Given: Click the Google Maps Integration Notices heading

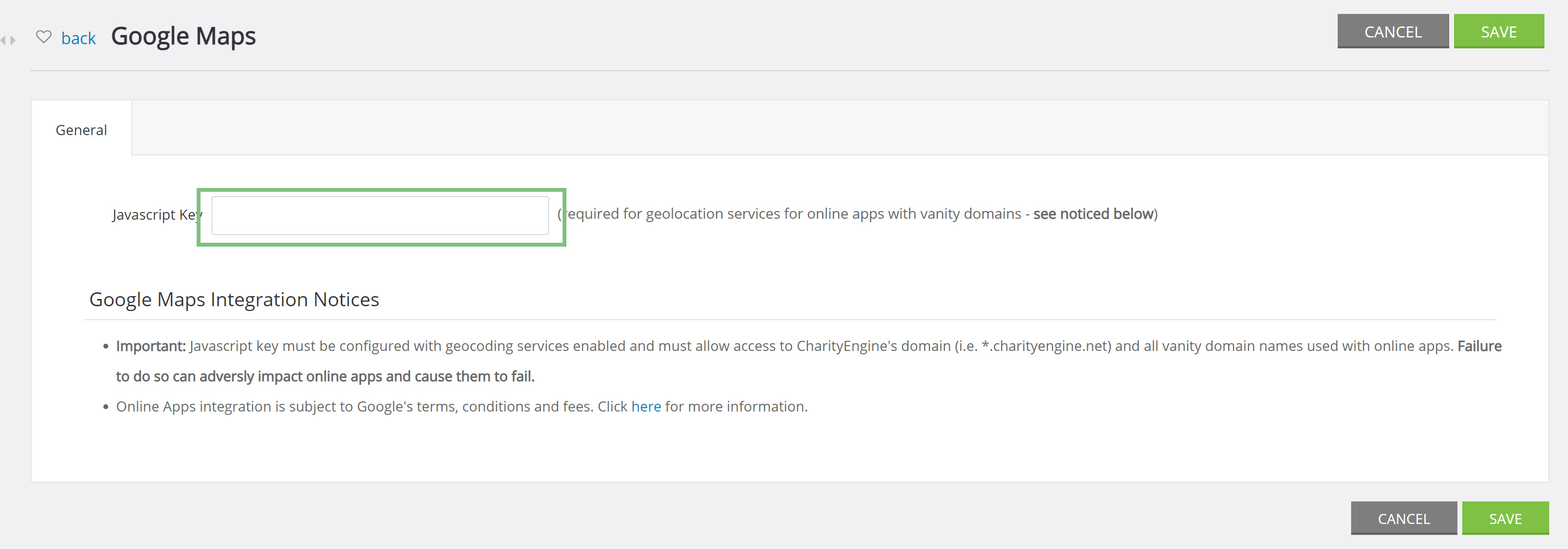Looking at the screenshot, I should 234,299.
